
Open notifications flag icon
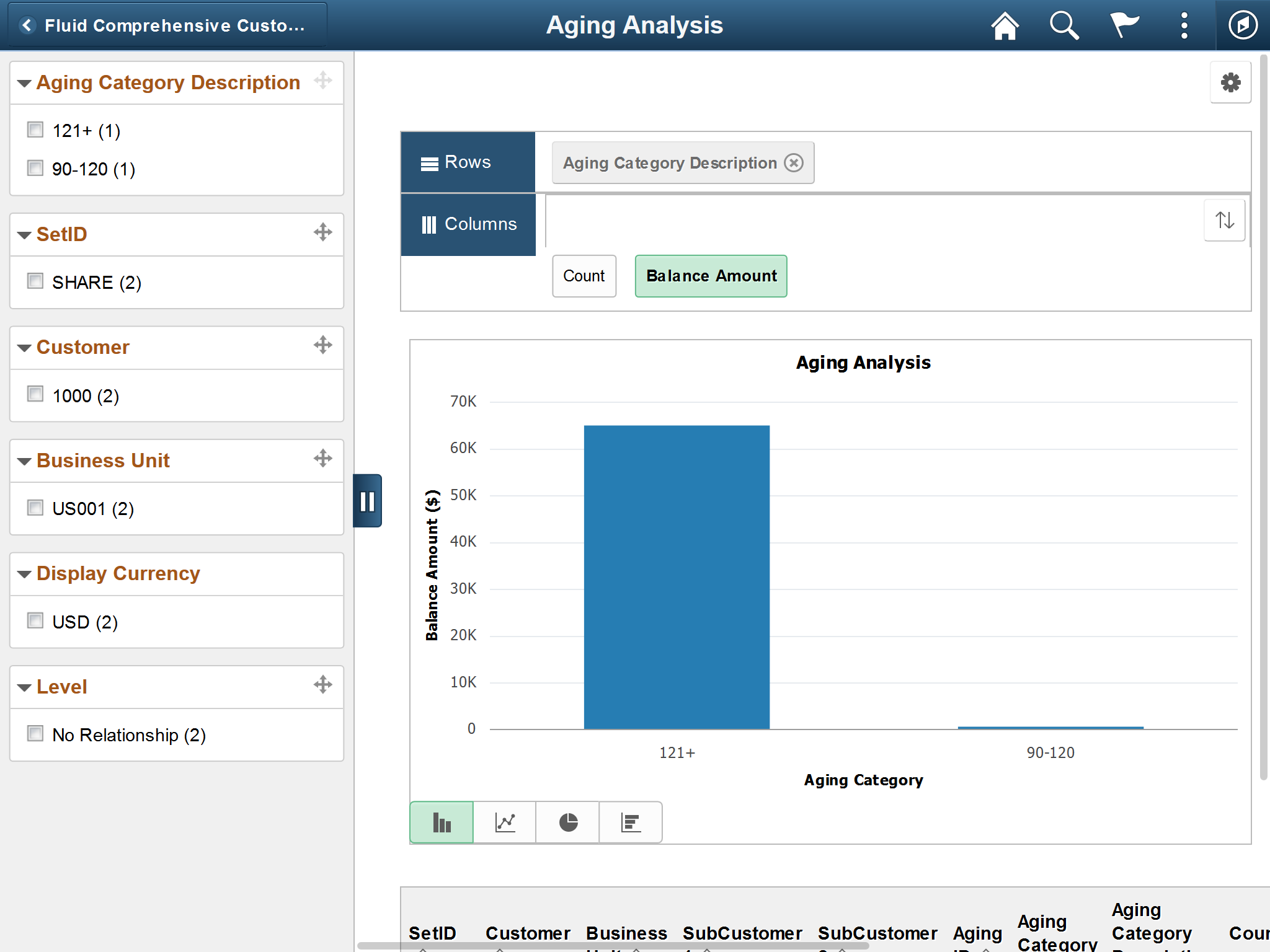(x=1124, y=26)
